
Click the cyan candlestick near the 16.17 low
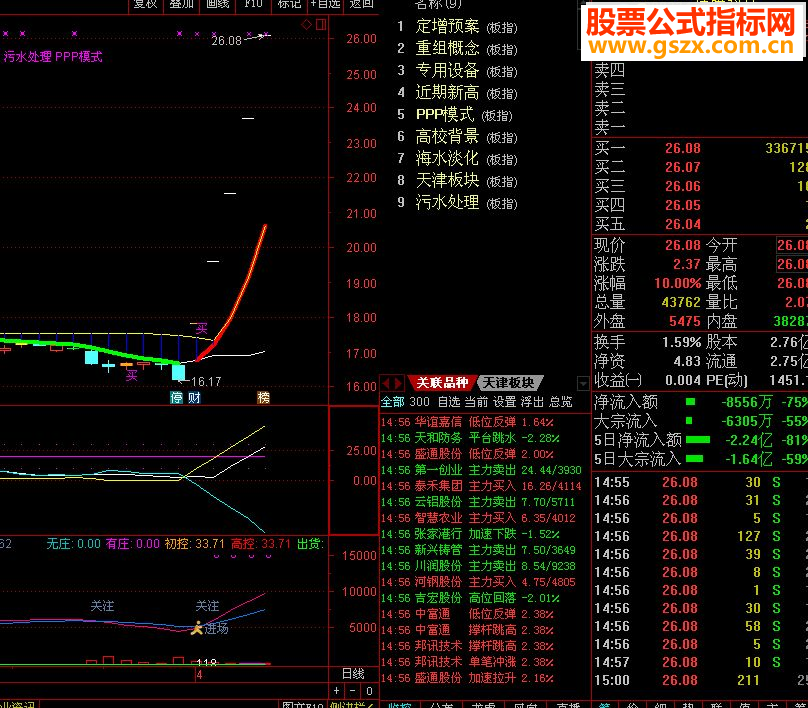click(x=178, y=372)
